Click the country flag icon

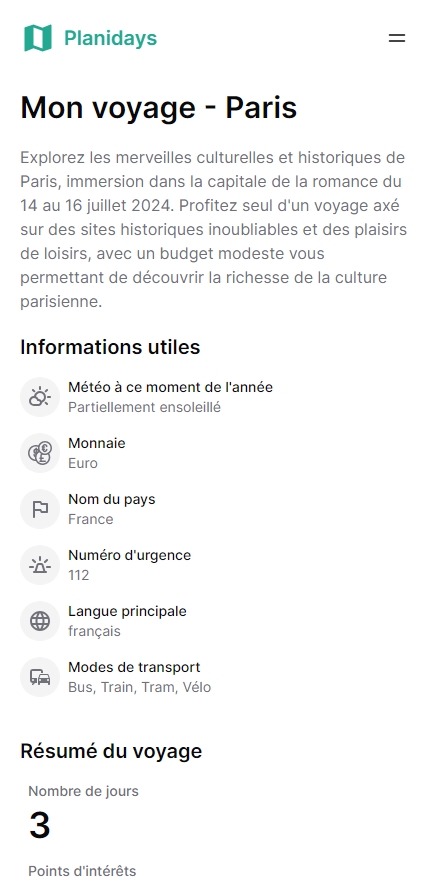(40, 509)
